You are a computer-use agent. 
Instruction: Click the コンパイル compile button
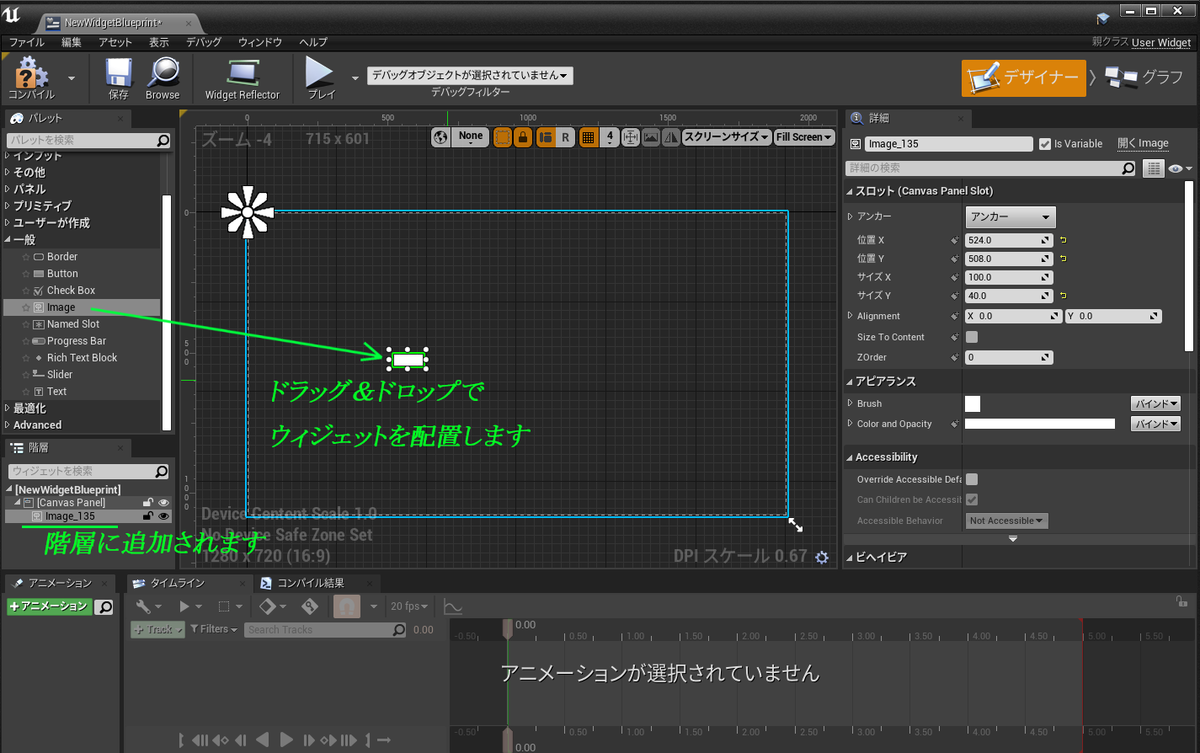point(31,77)
